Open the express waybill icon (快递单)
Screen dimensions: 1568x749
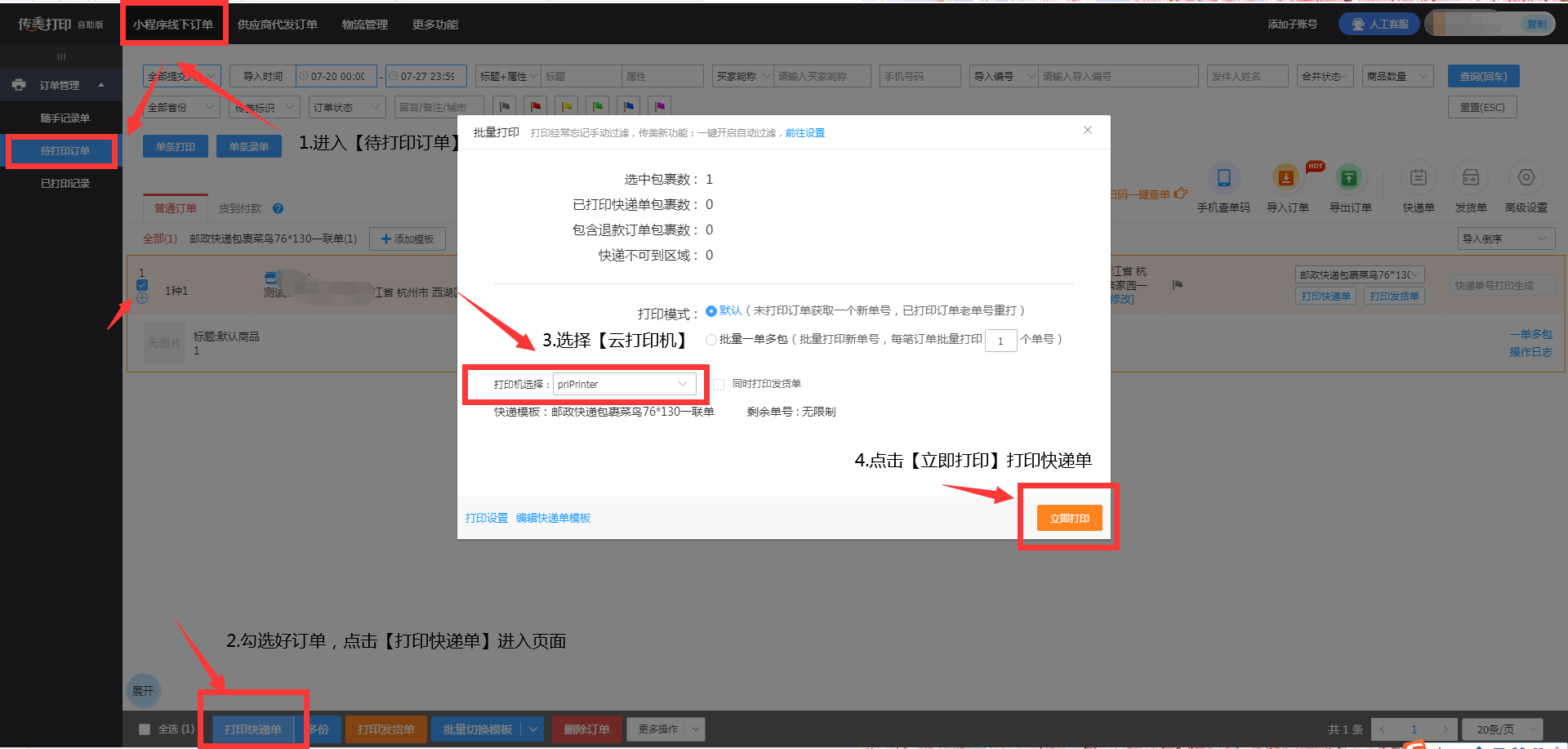1419,178
